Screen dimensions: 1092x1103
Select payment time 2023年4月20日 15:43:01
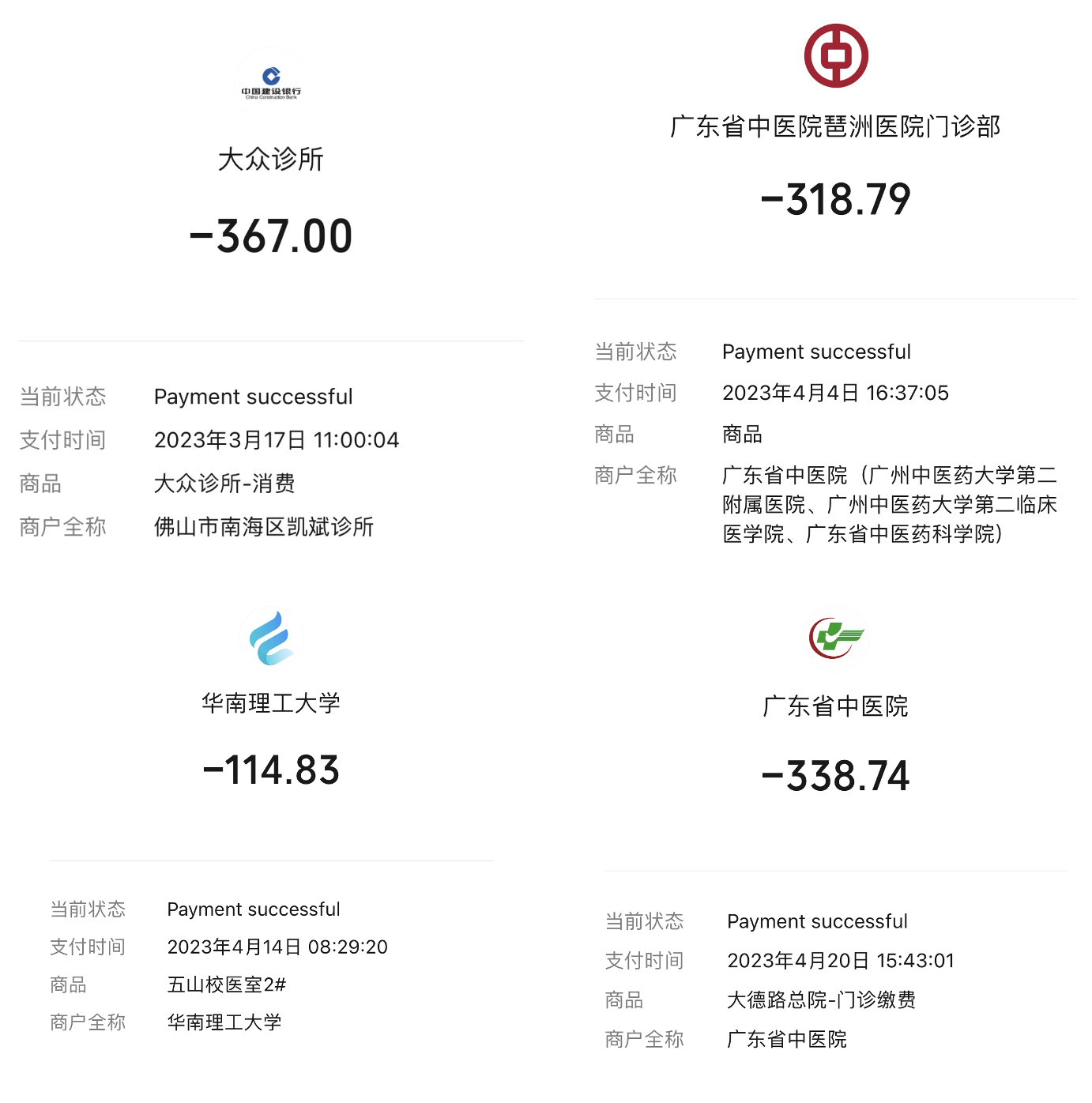click(x=841, y=961)
